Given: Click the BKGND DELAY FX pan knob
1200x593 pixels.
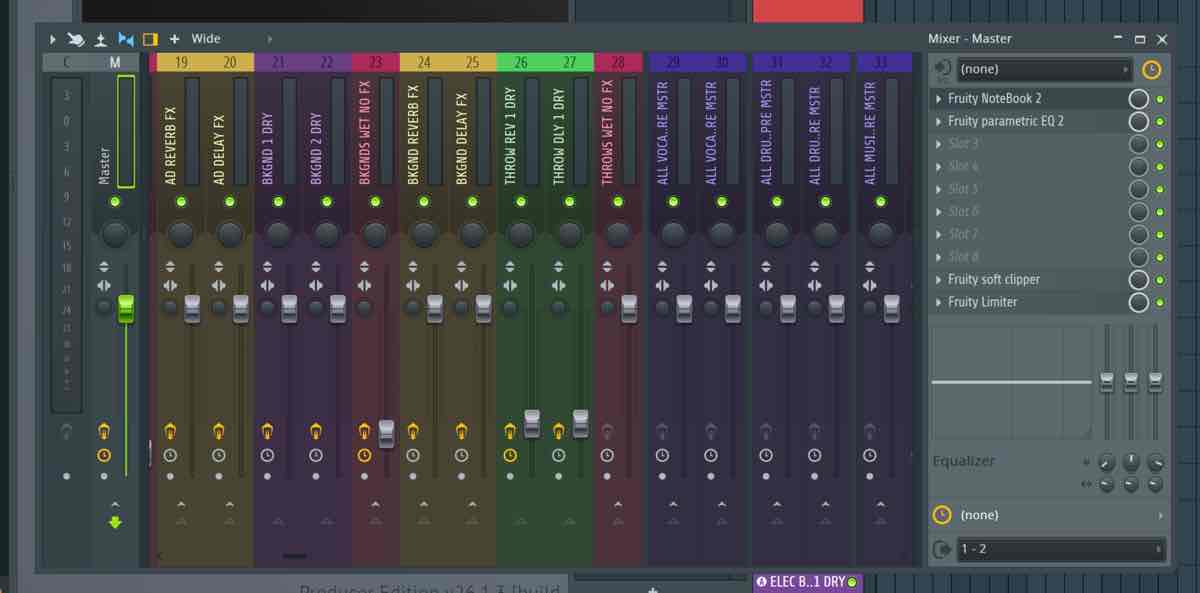Looking at the screenshot, I should [473, 234].
